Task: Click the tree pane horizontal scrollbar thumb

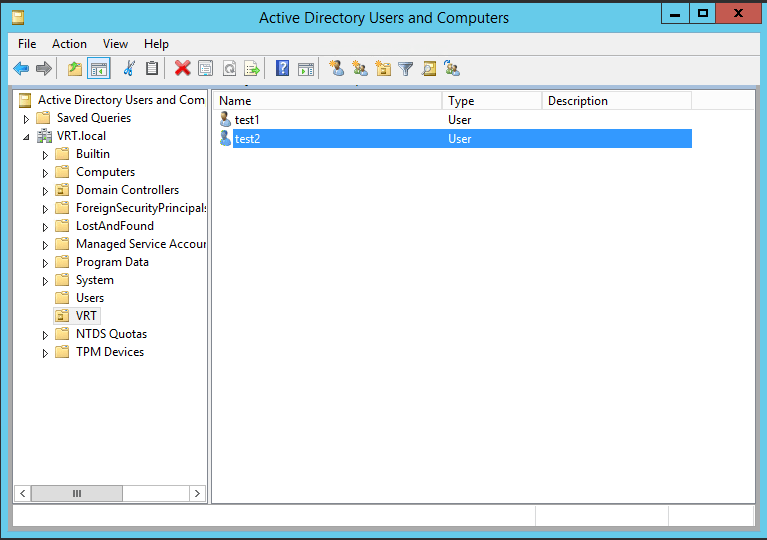Action: point(77,494)
